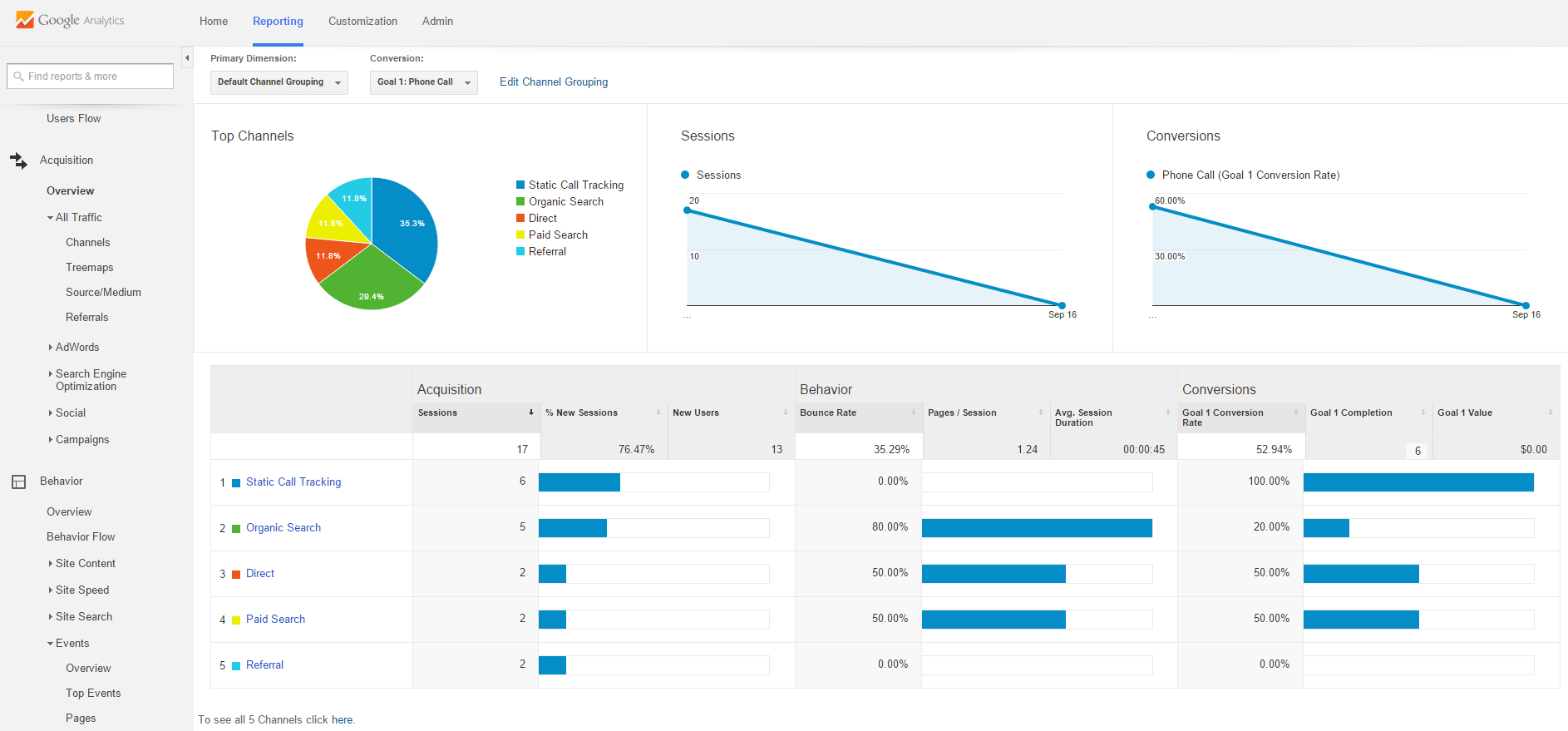Click Edit Channel Grouping link
Viewport: 1568px width, 731px height.
553,82
